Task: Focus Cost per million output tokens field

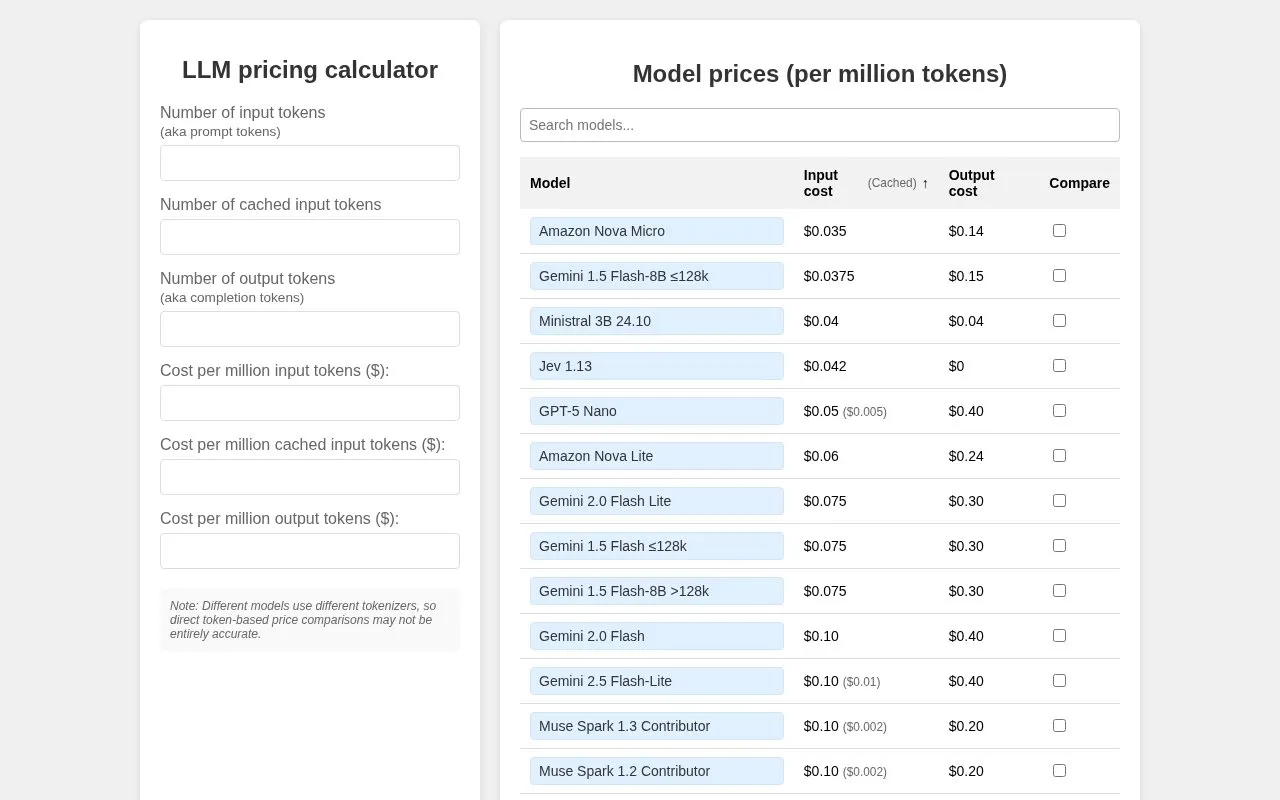Action: pyautogui.click(x=310, y=551)
